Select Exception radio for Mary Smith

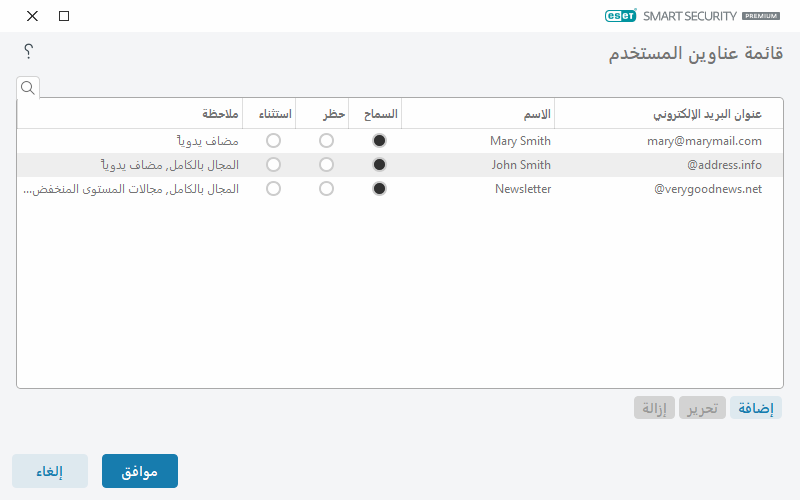[273, 141]
